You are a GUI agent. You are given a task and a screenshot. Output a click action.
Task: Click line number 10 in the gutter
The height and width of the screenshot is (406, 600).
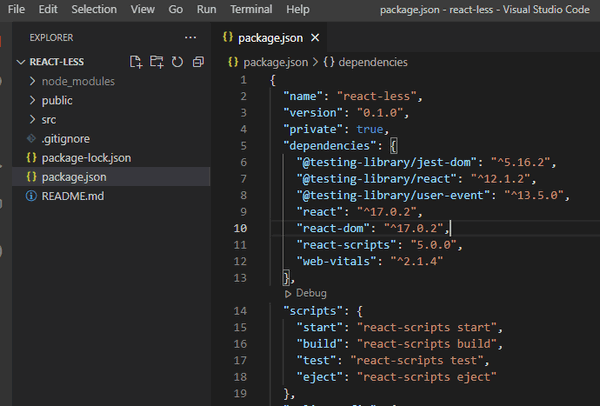pyautogui.click(x=240, y=228)
